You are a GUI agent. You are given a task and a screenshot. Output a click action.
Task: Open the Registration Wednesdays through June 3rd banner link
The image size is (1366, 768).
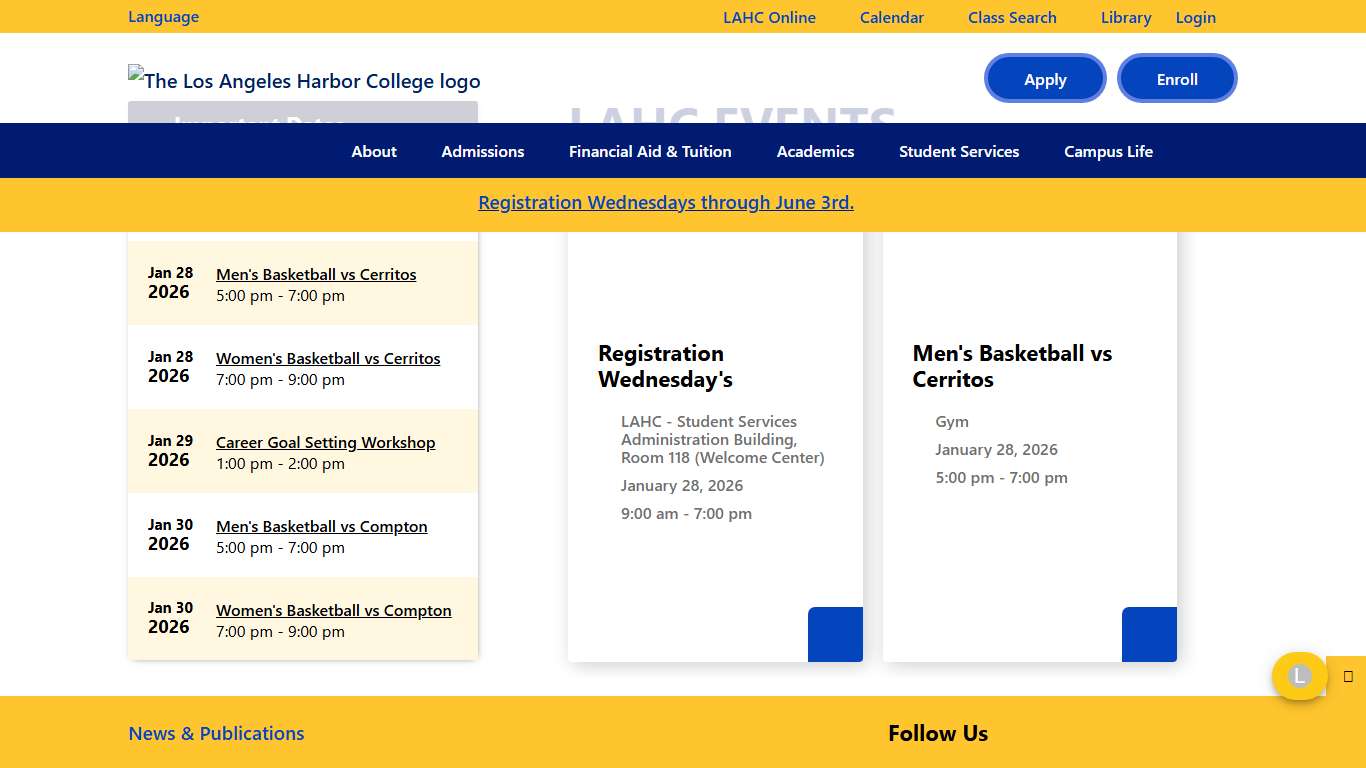666,202
